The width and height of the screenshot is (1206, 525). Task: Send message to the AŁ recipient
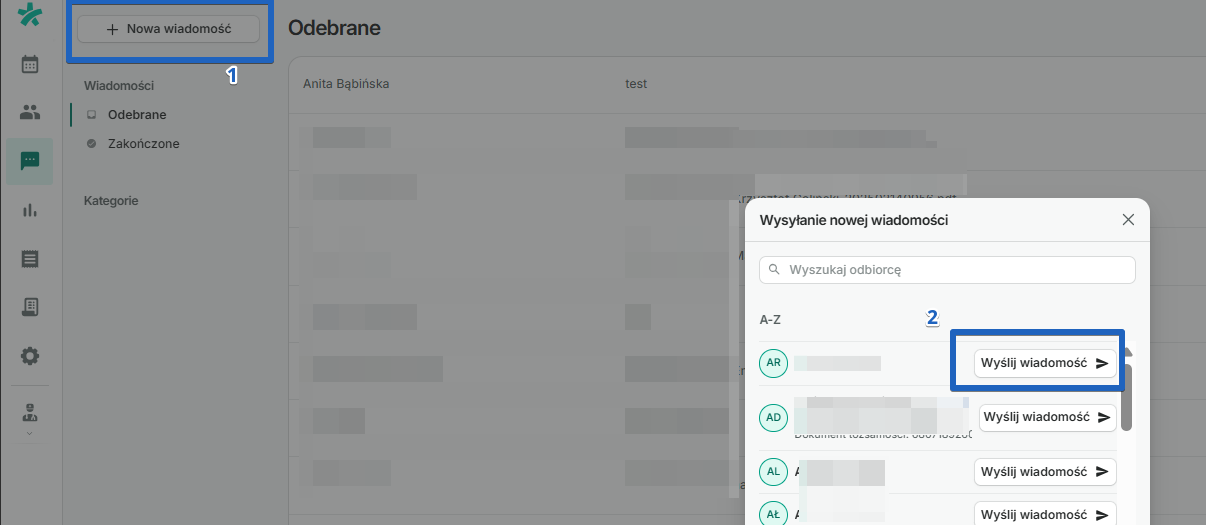(1045, 515)
